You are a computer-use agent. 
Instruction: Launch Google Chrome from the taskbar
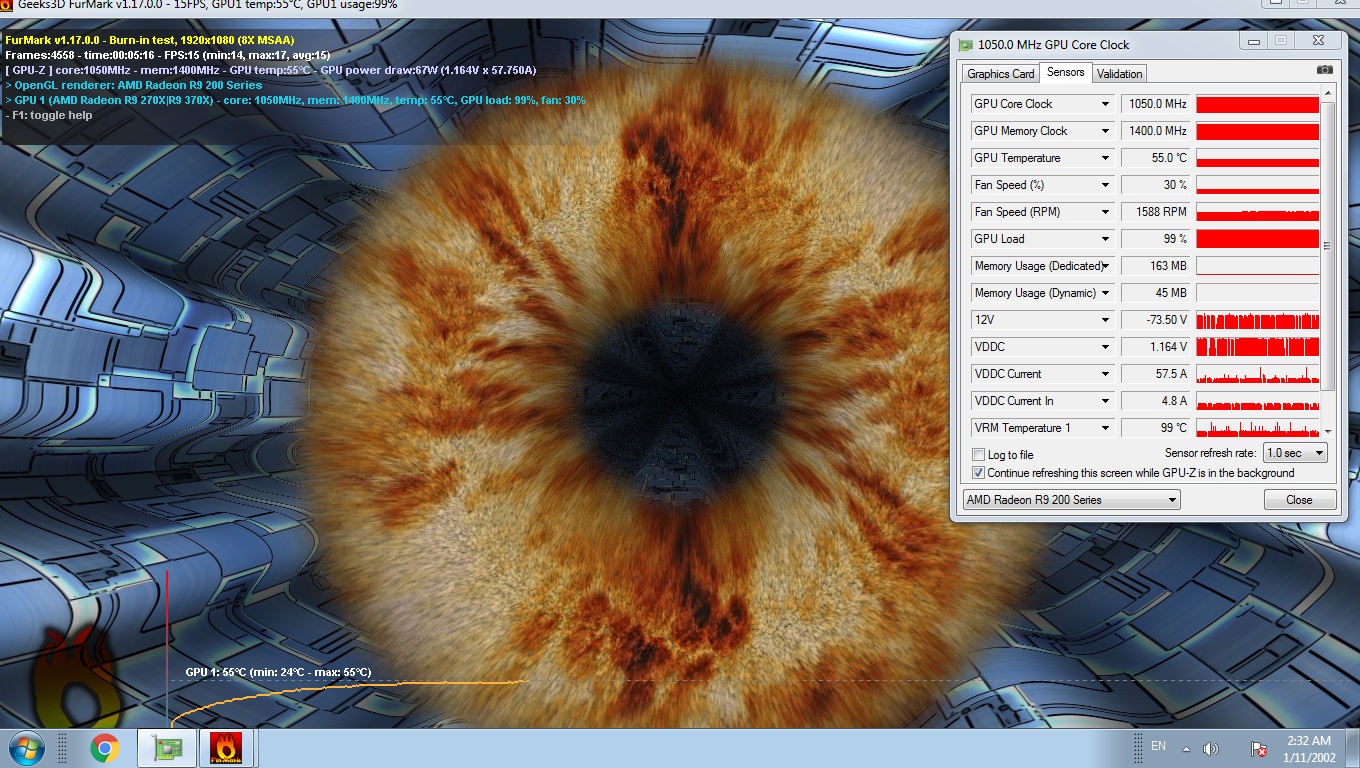tap(104, 747)
